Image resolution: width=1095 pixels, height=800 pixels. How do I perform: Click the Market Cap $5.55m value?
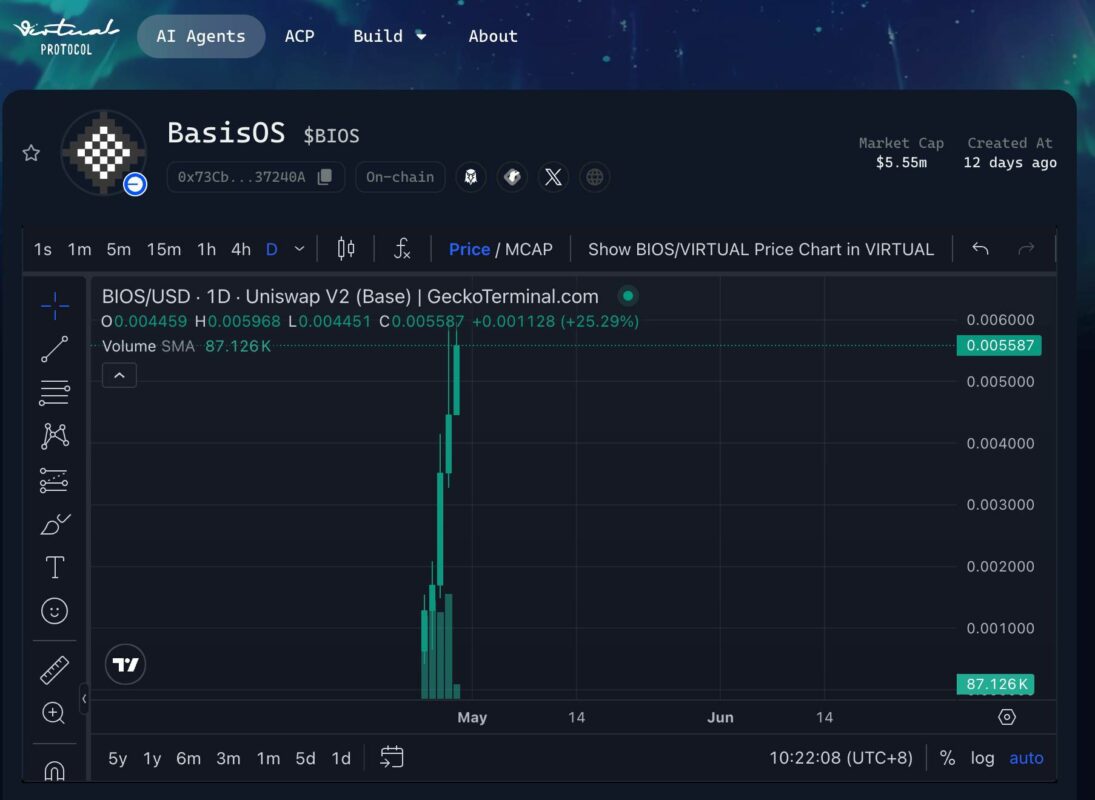pyautogui.click(x=901, y=163)
